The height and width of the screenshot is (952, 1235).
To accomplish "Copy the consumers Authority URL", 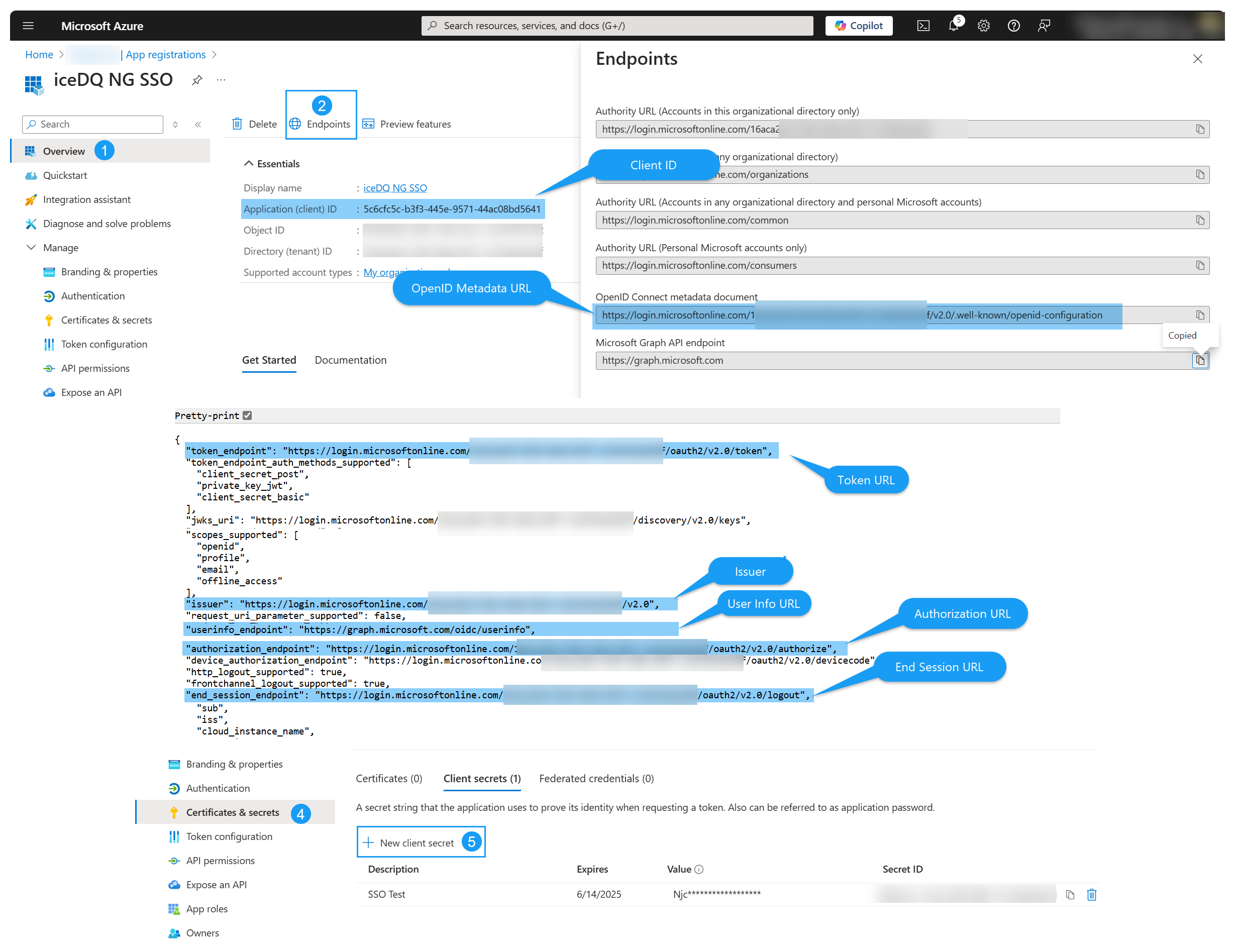I will click(x=1200, y=265).
